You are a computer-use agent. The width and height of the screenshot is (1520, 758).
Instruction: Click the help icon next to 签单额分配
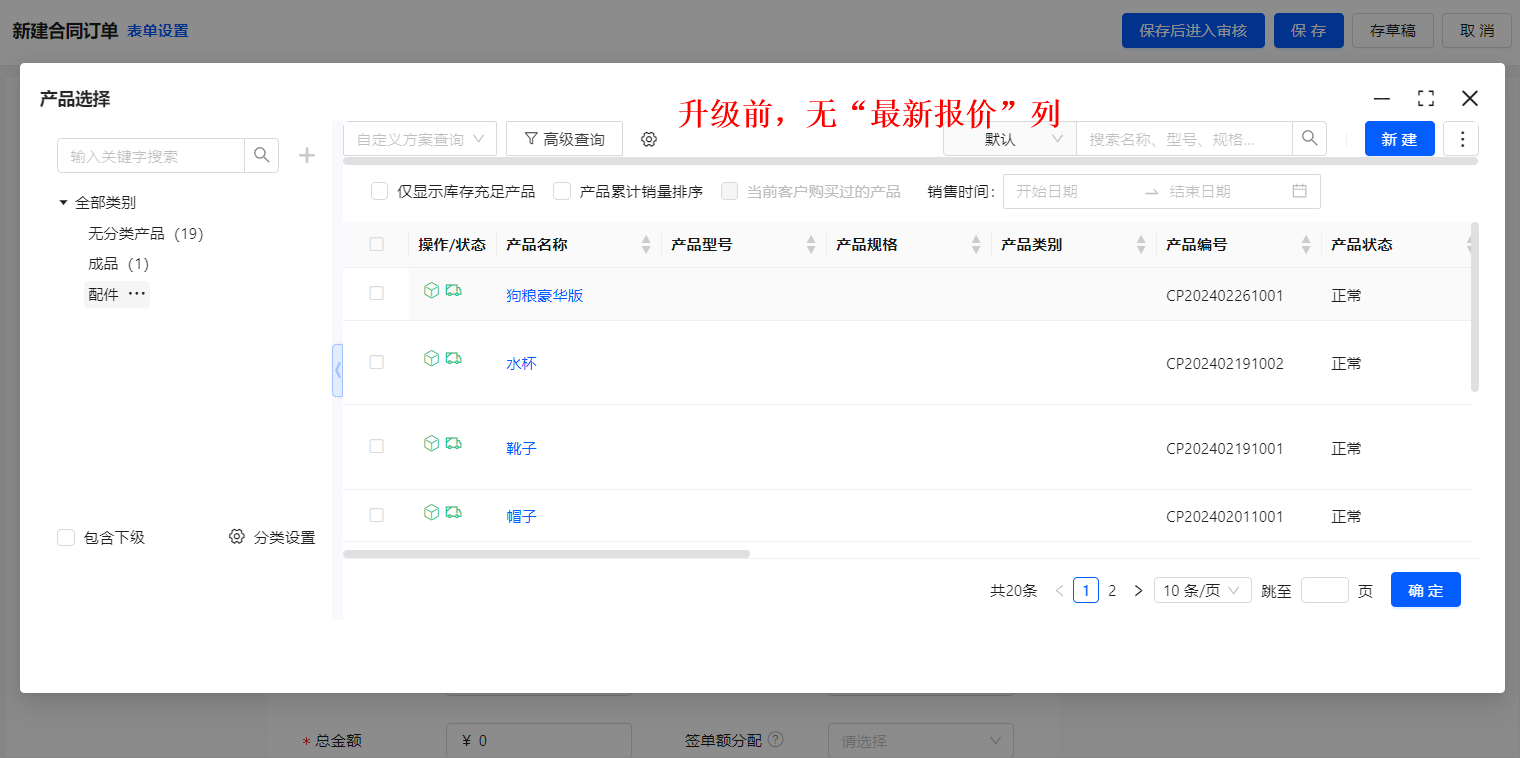pos(775,740)
